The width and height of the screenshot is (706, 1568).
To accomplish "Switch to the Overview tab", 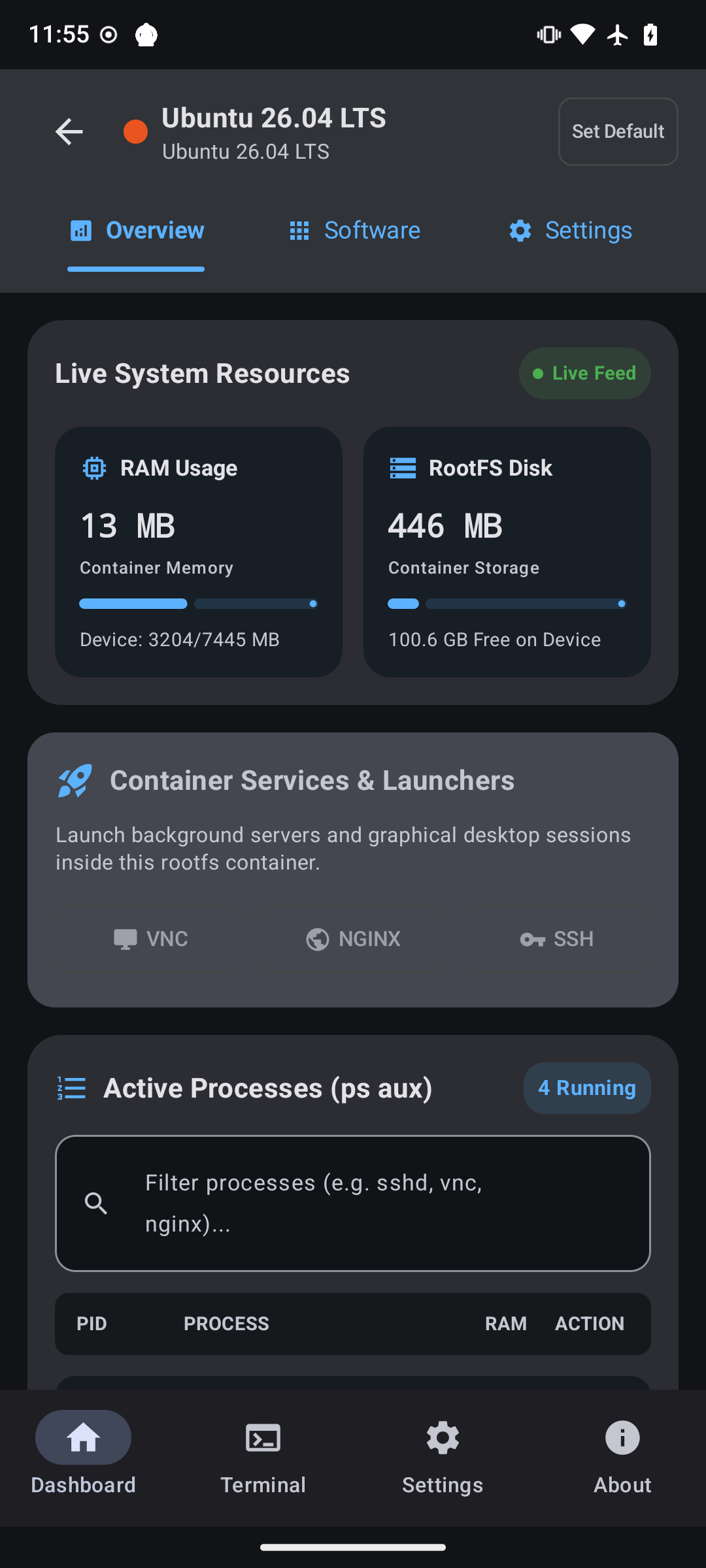I will pos(136,231).
